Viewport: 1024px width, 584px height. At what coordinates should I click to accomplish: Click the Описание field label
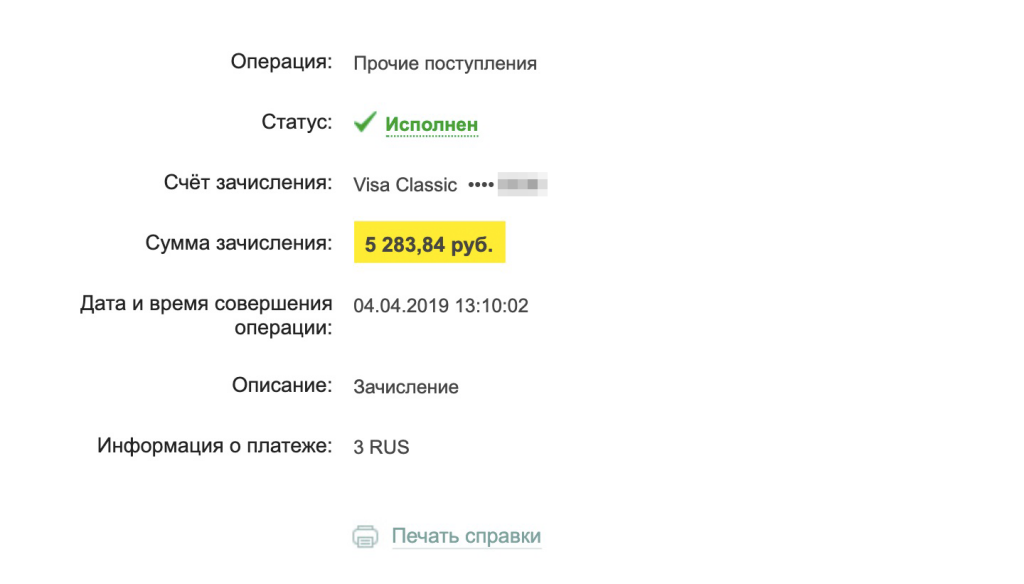281,385
